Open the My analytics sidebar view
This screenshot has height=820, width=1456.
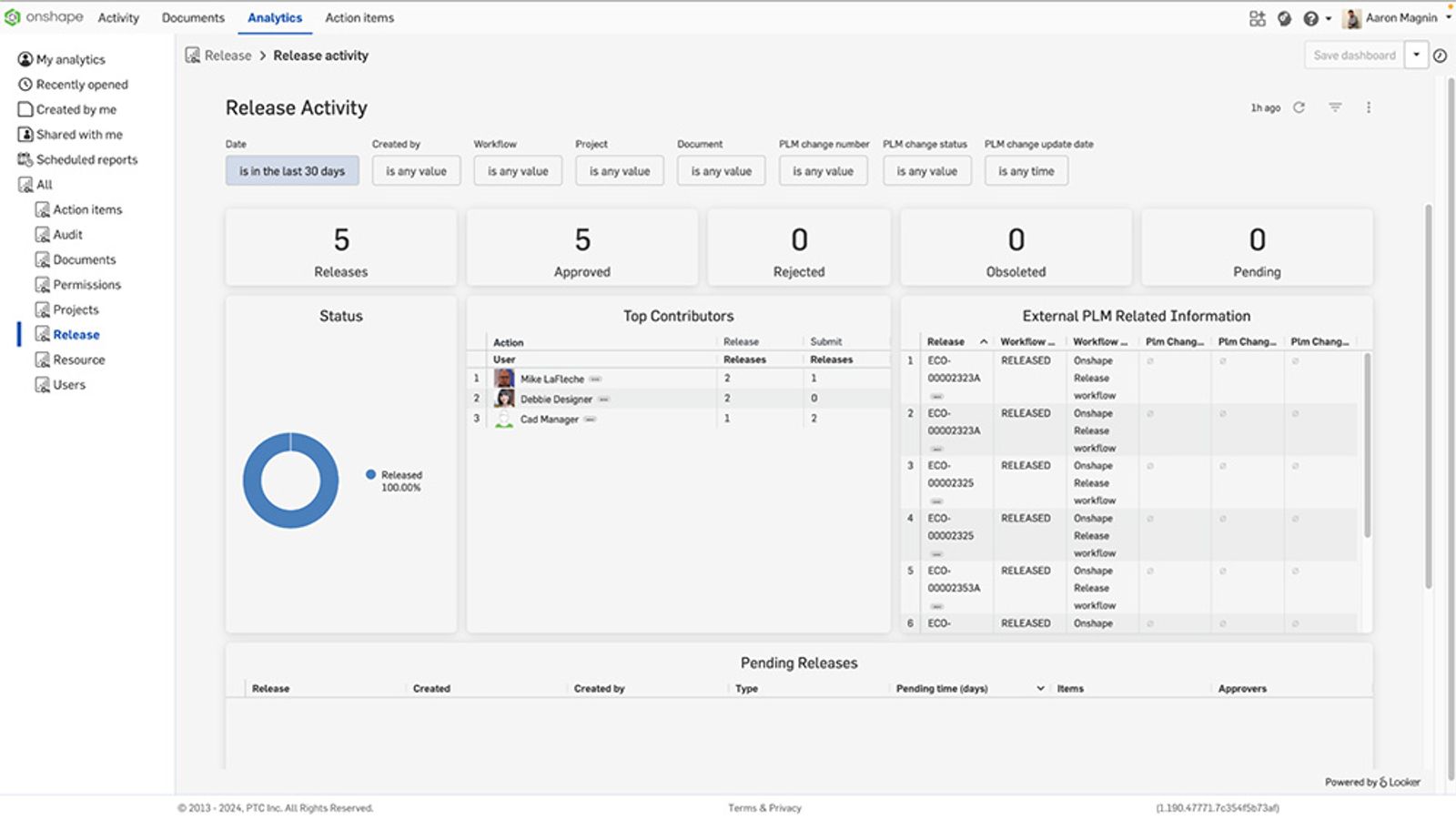click(69, 58)
